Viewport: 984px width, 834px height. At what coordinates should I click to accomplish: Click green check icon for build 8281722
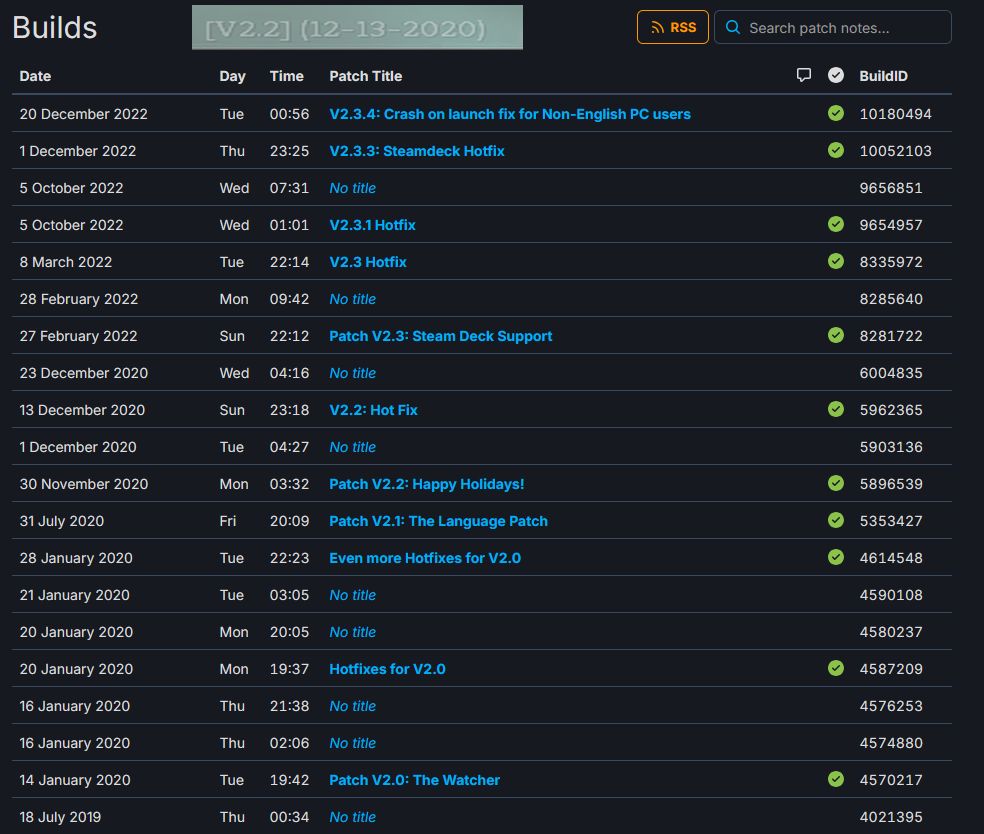835,336
